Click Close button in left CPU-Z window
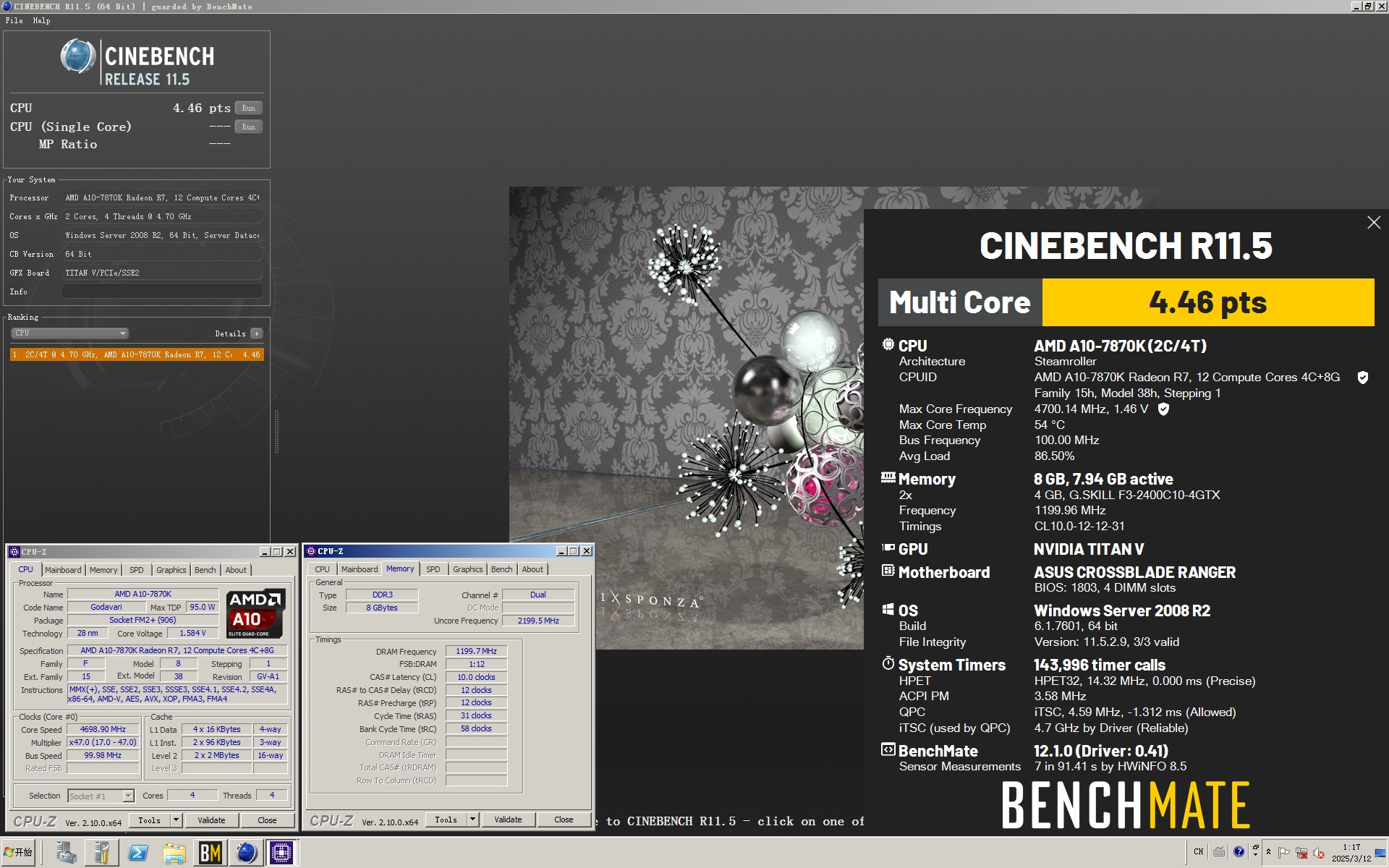The image size is (1389, 868). pyautogui.click(x=267, y=820)
